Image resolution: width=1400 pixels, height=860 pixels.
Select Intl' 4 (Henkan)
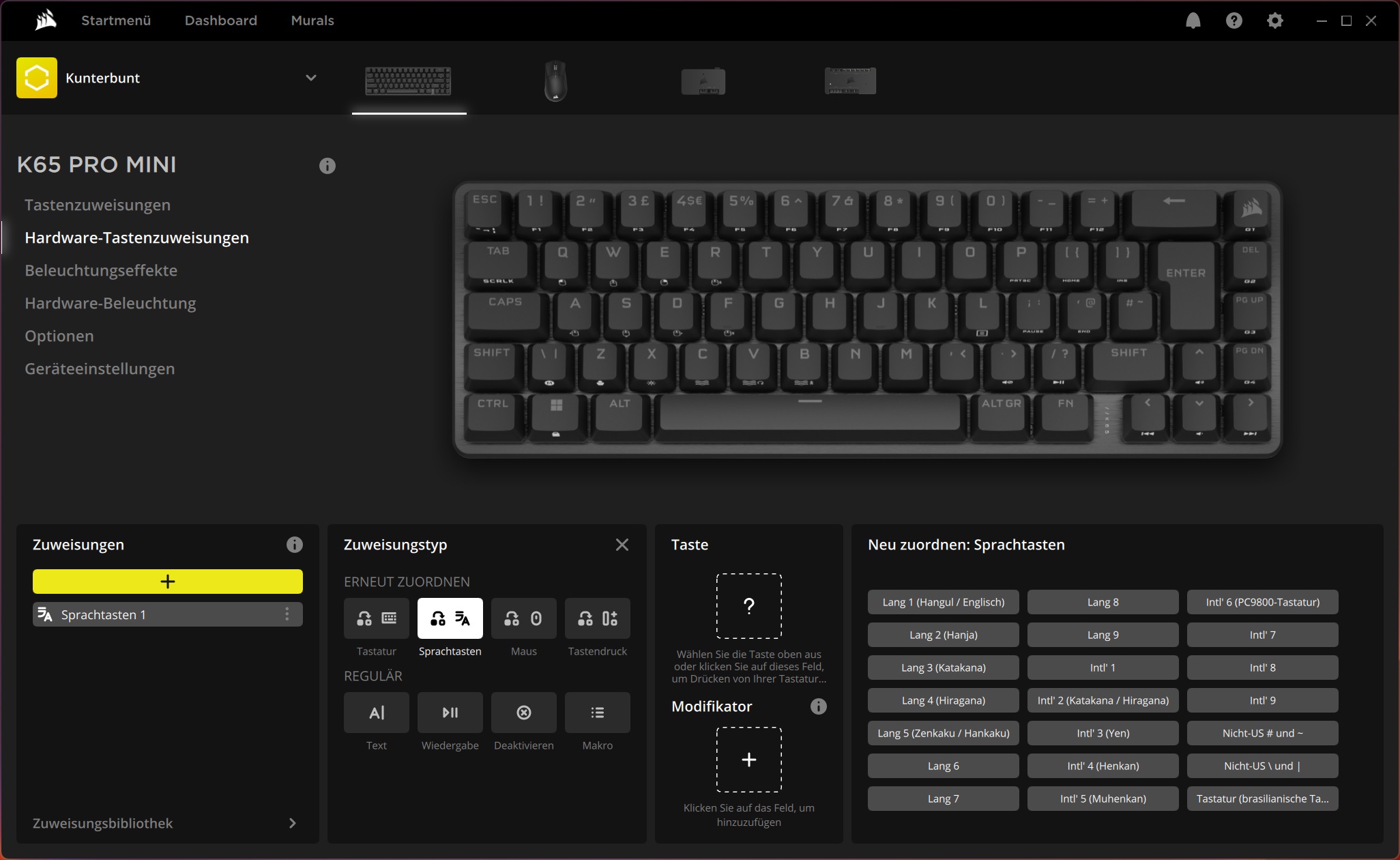(x=1103, y=766)
